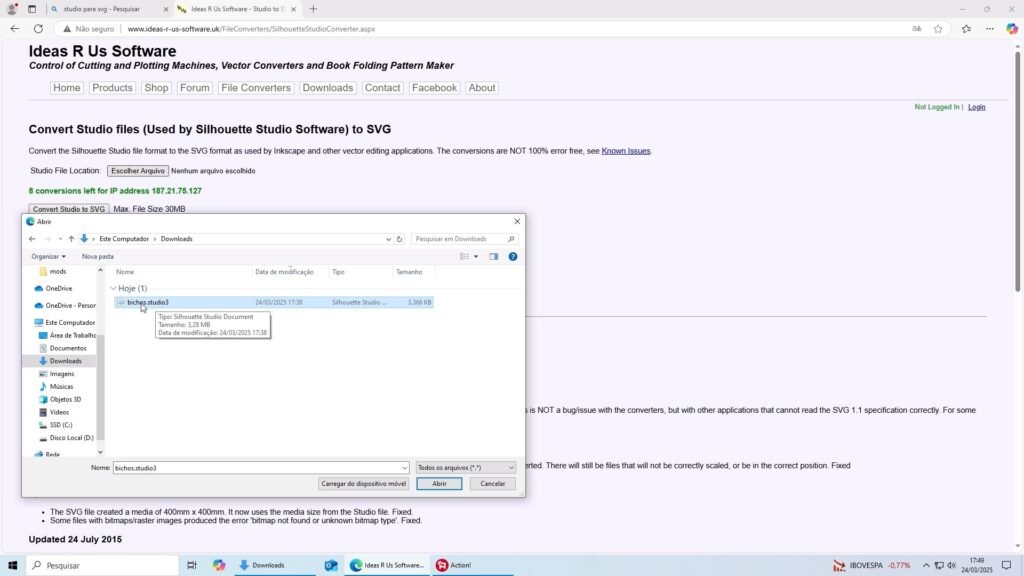
Task: Expand the address path history dropdown
Action: pyautogui.click(x=389, y=239)
